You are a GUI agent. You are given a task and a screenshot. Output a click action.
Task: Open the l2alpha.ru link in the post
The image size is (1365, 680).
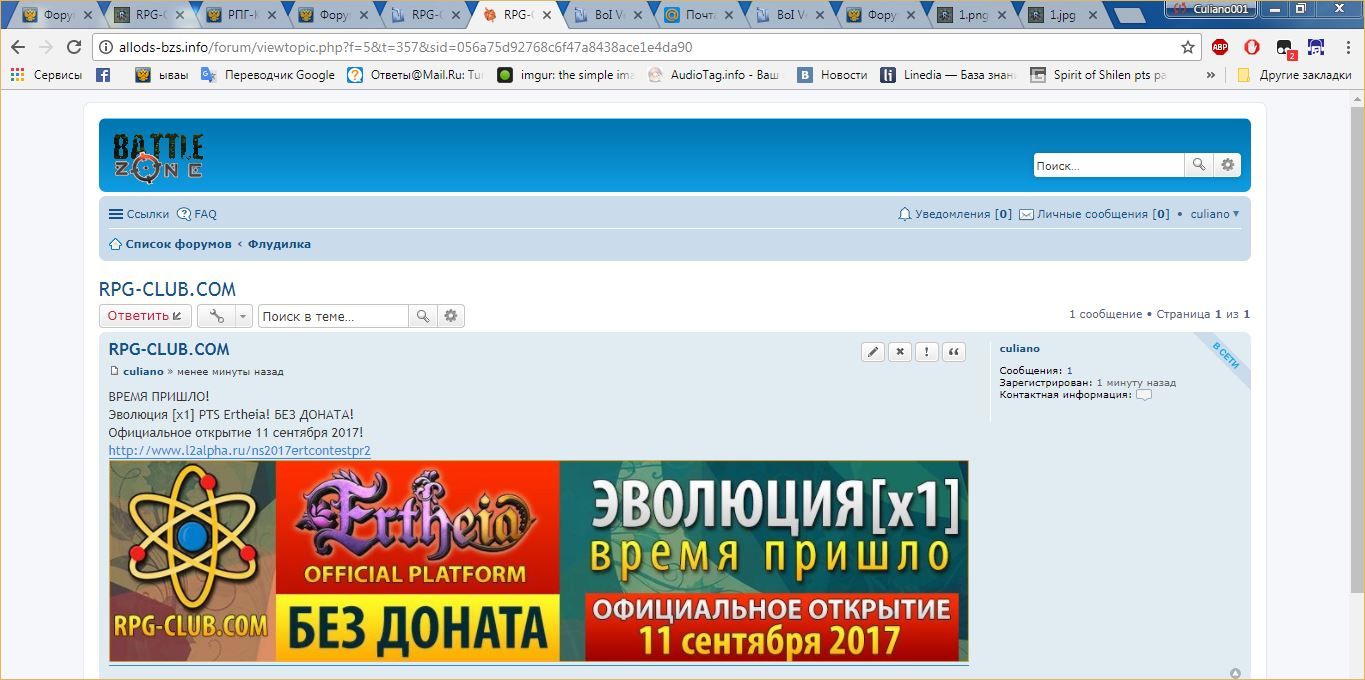[x=240, y=451]
